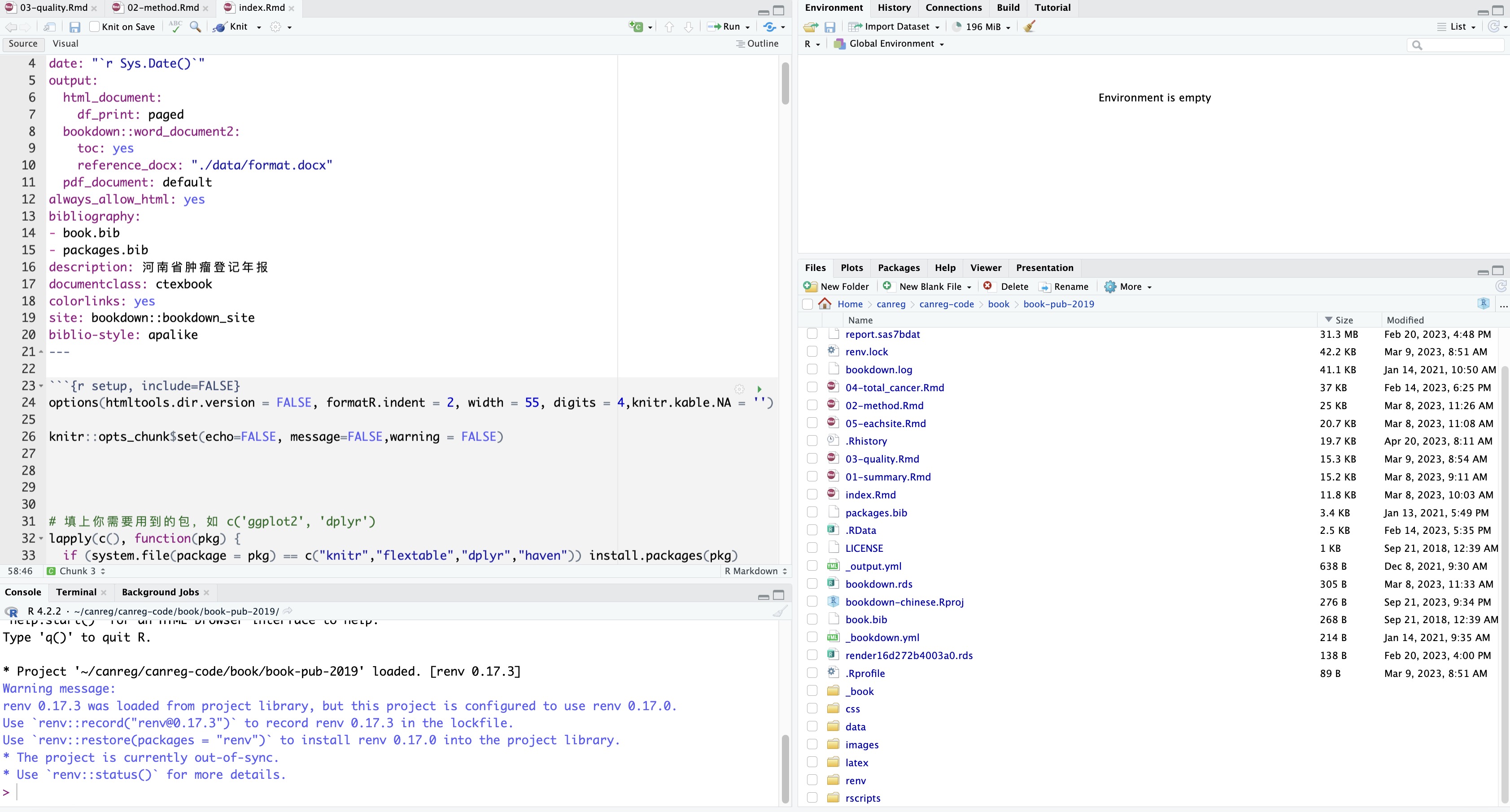The width and height of the screenshot is (1510, 812).
Task: Open the Global Environment dropdown
Action: (x=889, y=44)
